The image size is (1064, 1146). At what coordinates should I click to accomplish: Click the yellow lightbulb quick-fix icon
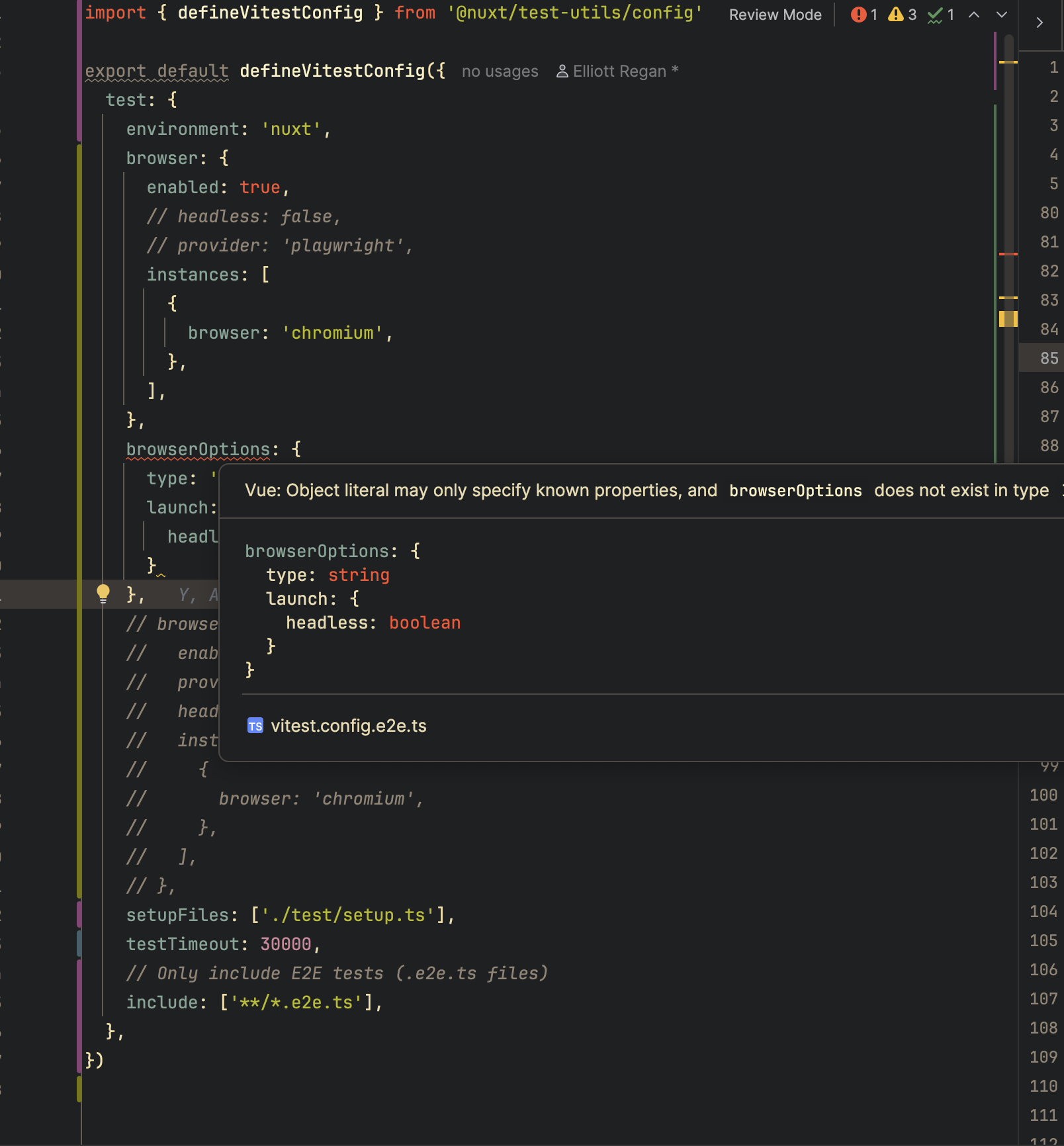[x=103, y=594]
